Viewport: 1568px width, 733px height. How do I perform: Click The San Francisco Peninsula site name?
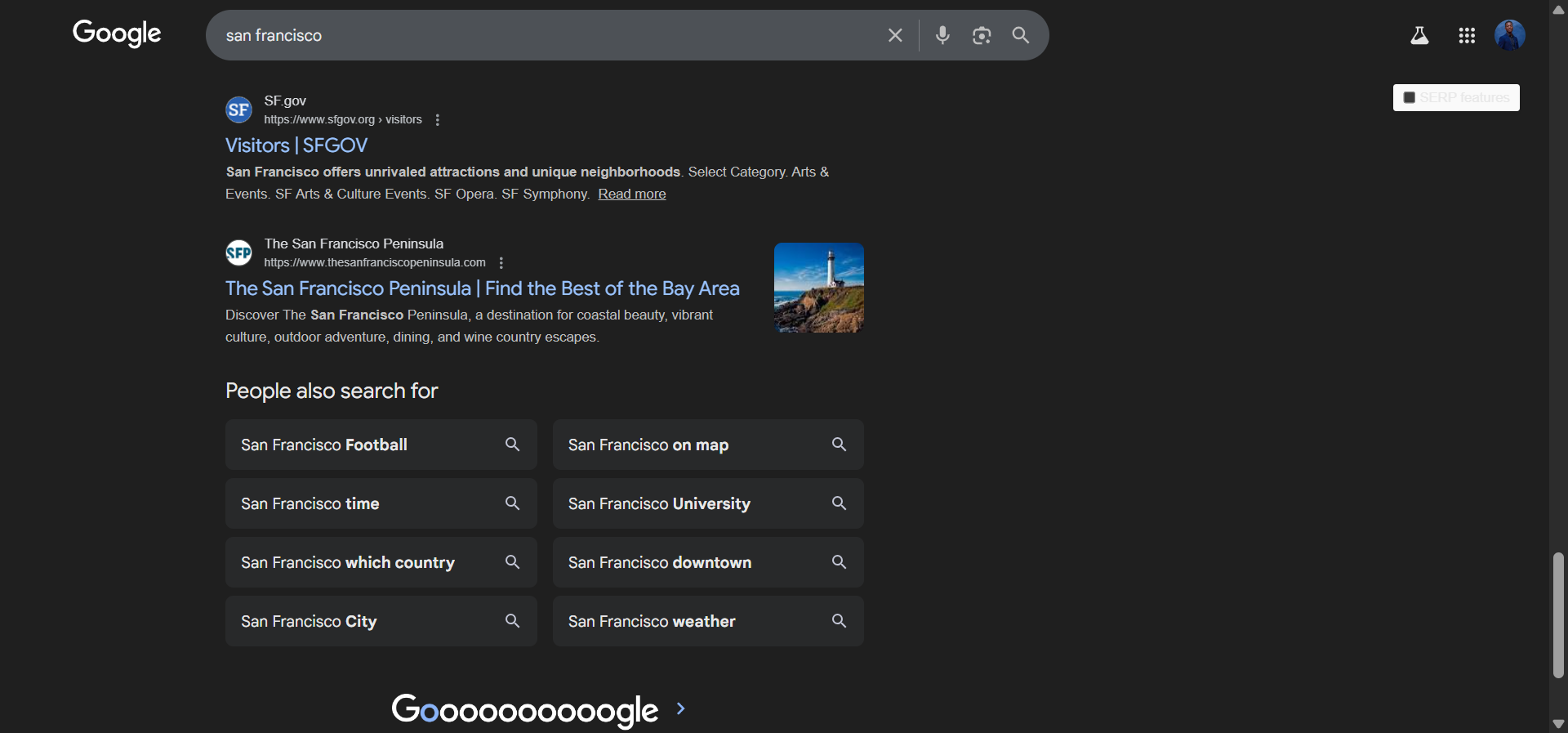(354, 244)
